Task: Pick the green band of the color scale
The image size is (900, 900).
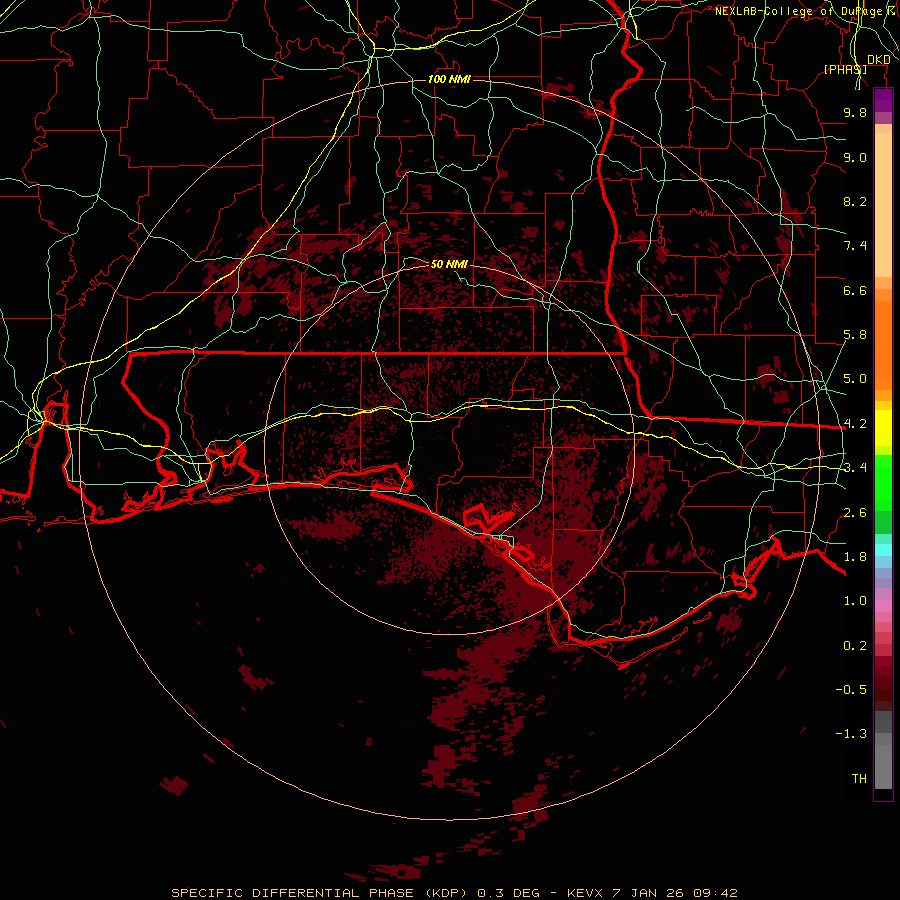Action: [883, 483]
